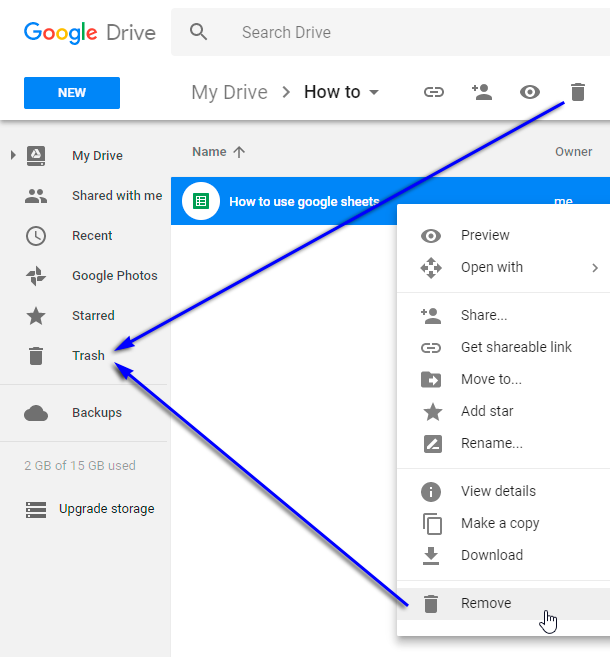The image size is (610, 657).
Task: Sort files by the Name column header
Action: click(209, 152)
